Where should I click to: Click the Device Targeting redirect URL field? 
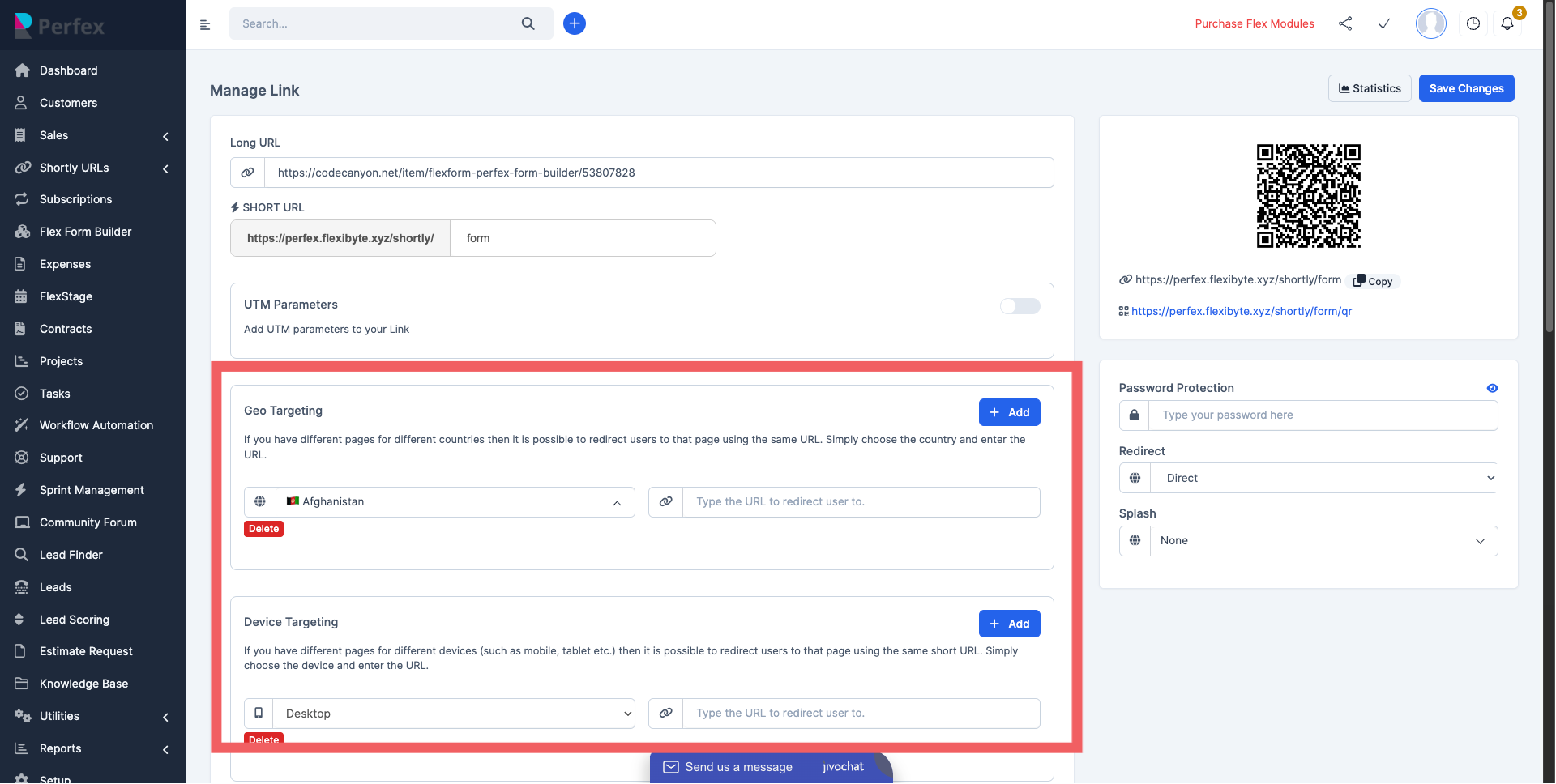(861, 714)
